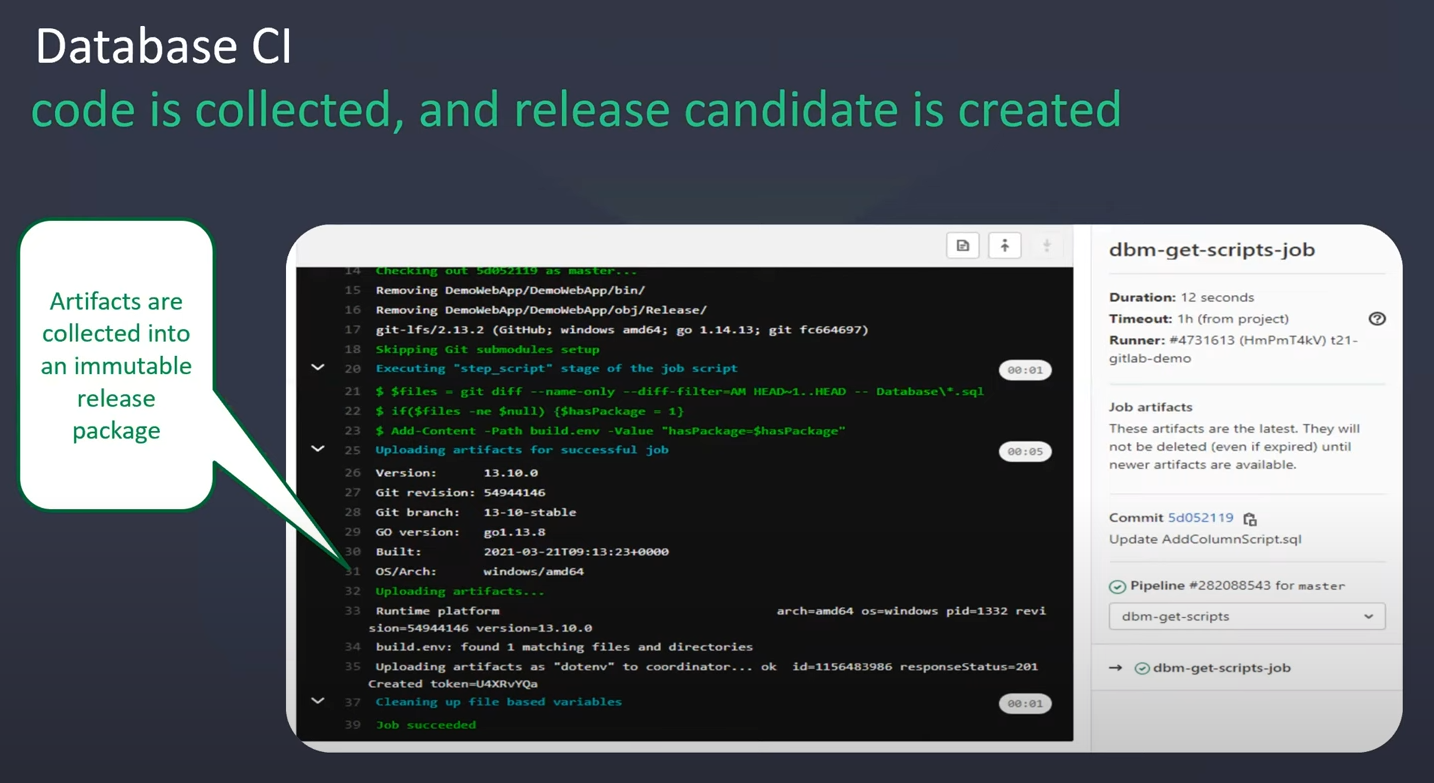Click the Checking out 5d052119 as master line
1434x783 pixels.
506,271
